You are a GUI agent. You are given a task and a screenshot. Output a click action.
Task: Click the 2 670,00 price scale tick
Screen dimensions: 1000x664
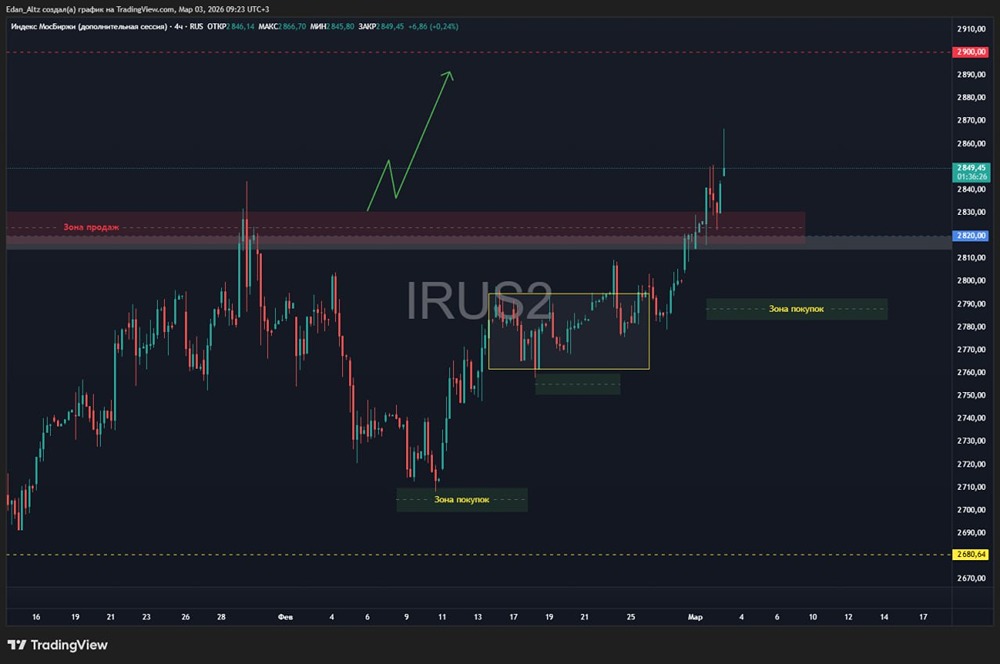pos(971,579)
